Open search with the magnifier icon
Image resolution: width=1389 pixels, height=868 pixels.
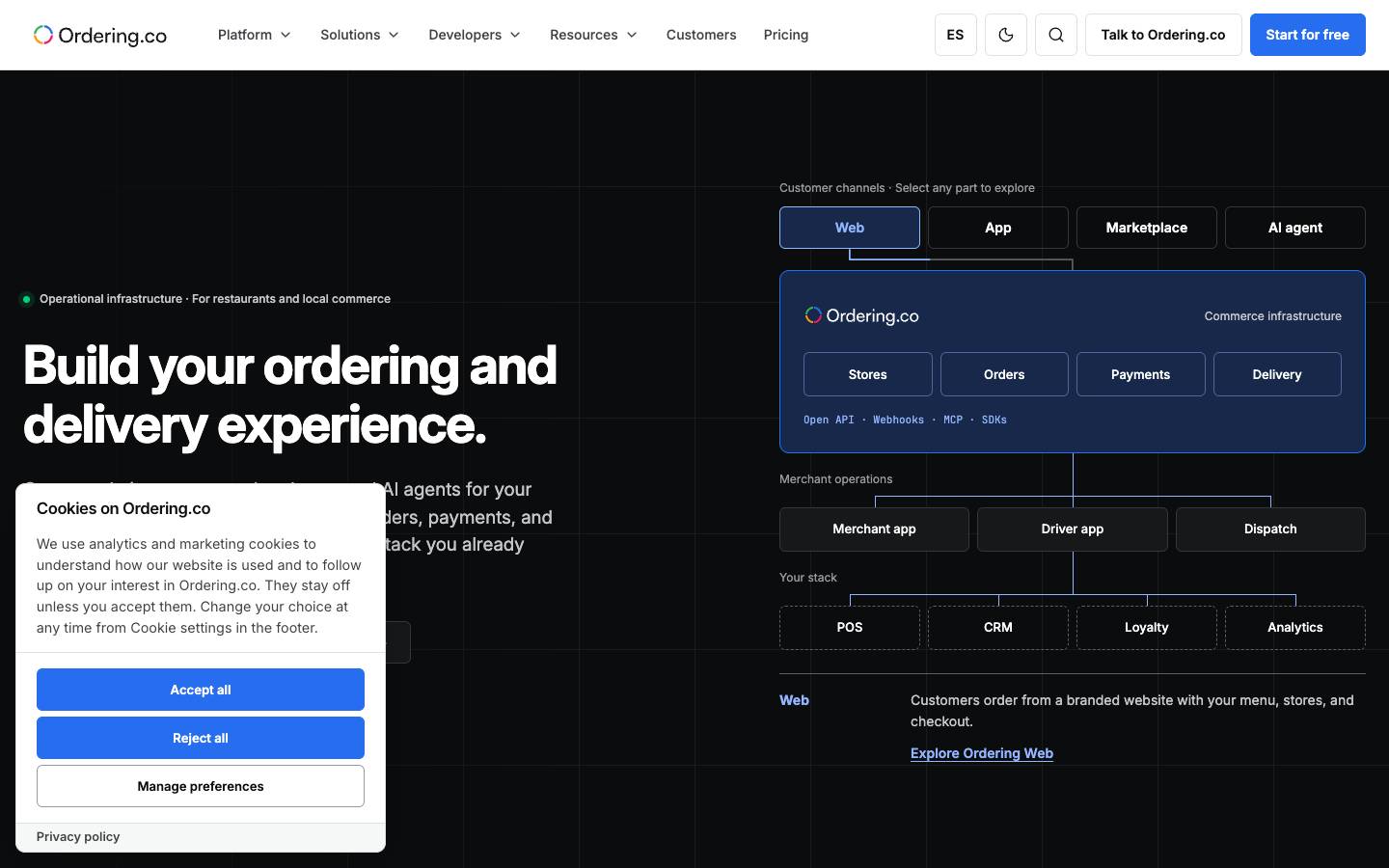coord(1056,35)
